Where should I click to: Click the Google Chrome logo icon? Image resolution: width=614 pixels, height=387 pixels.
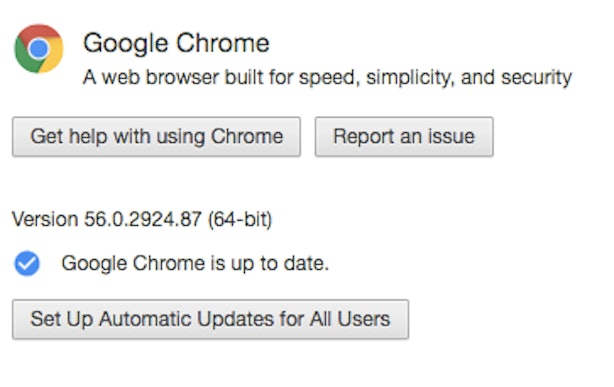click(x=38, y=49)
